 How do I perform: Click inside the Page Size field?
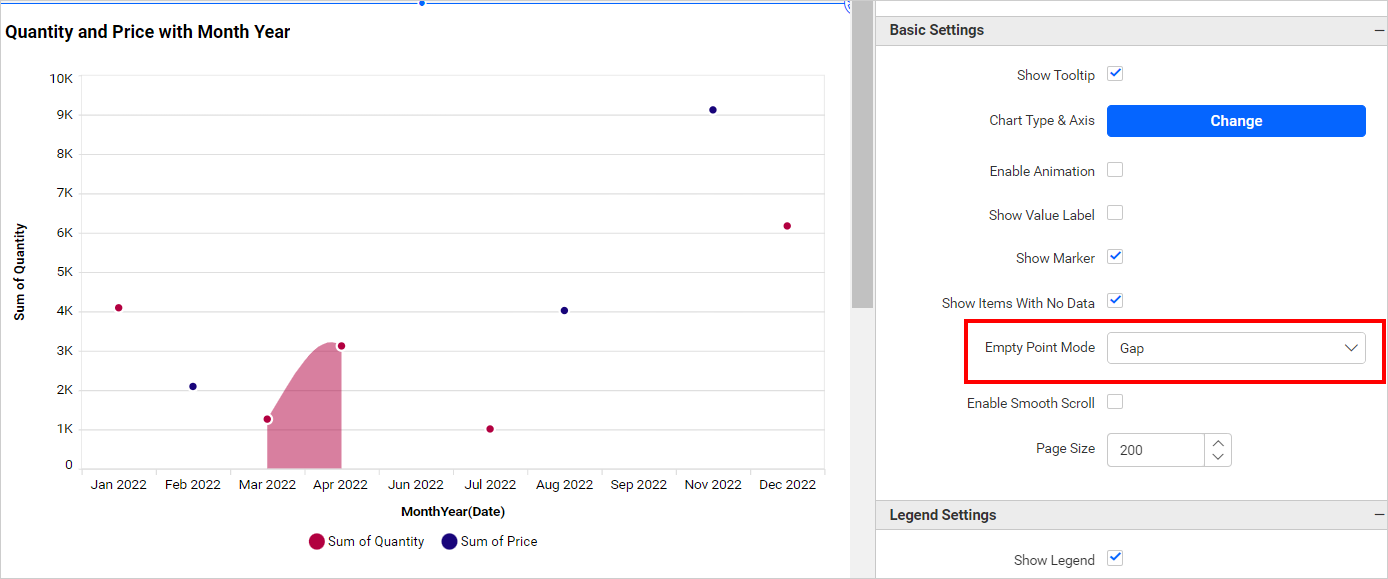[1155, 450]
